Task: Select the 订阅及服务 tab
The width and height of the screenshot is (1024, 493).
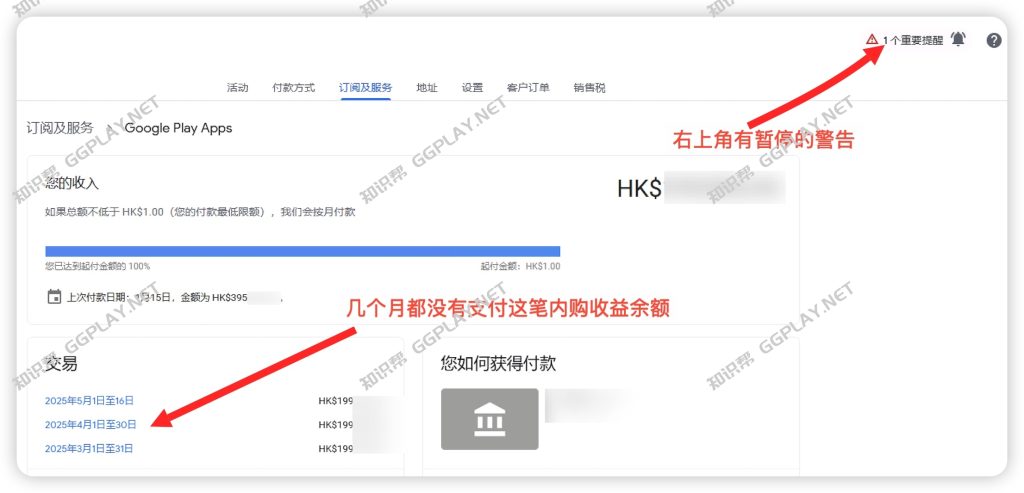Action: (x=365, y=87)
